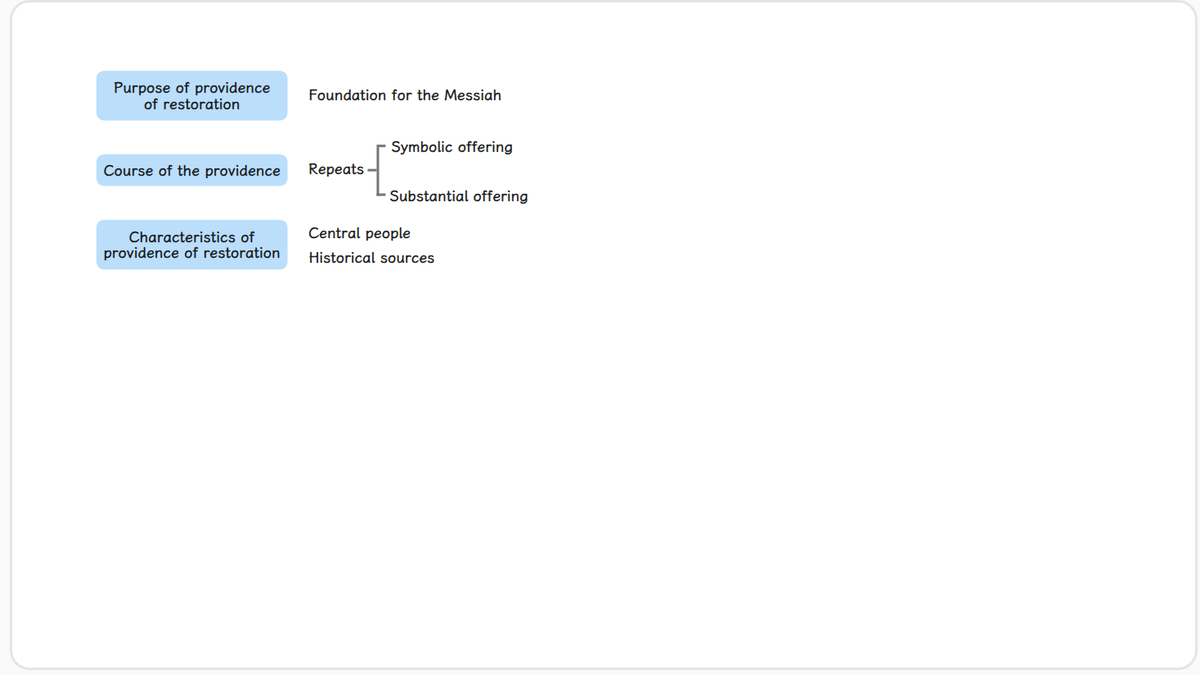Click the 'Foundation for the Messiah' text

point(405,95)
